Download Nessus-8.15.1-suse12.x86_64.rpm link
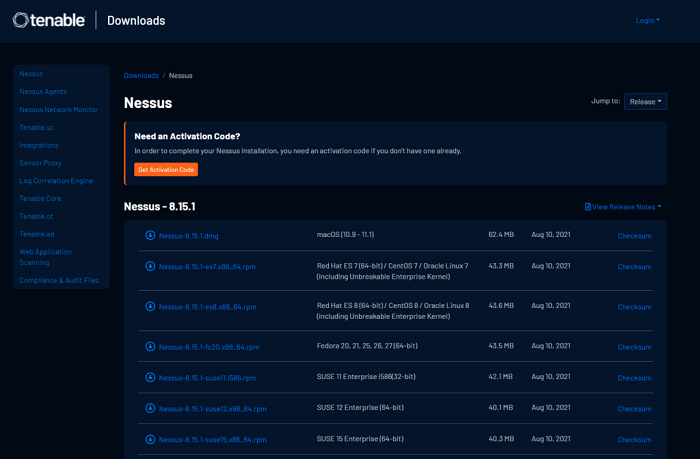 point(212,409)
